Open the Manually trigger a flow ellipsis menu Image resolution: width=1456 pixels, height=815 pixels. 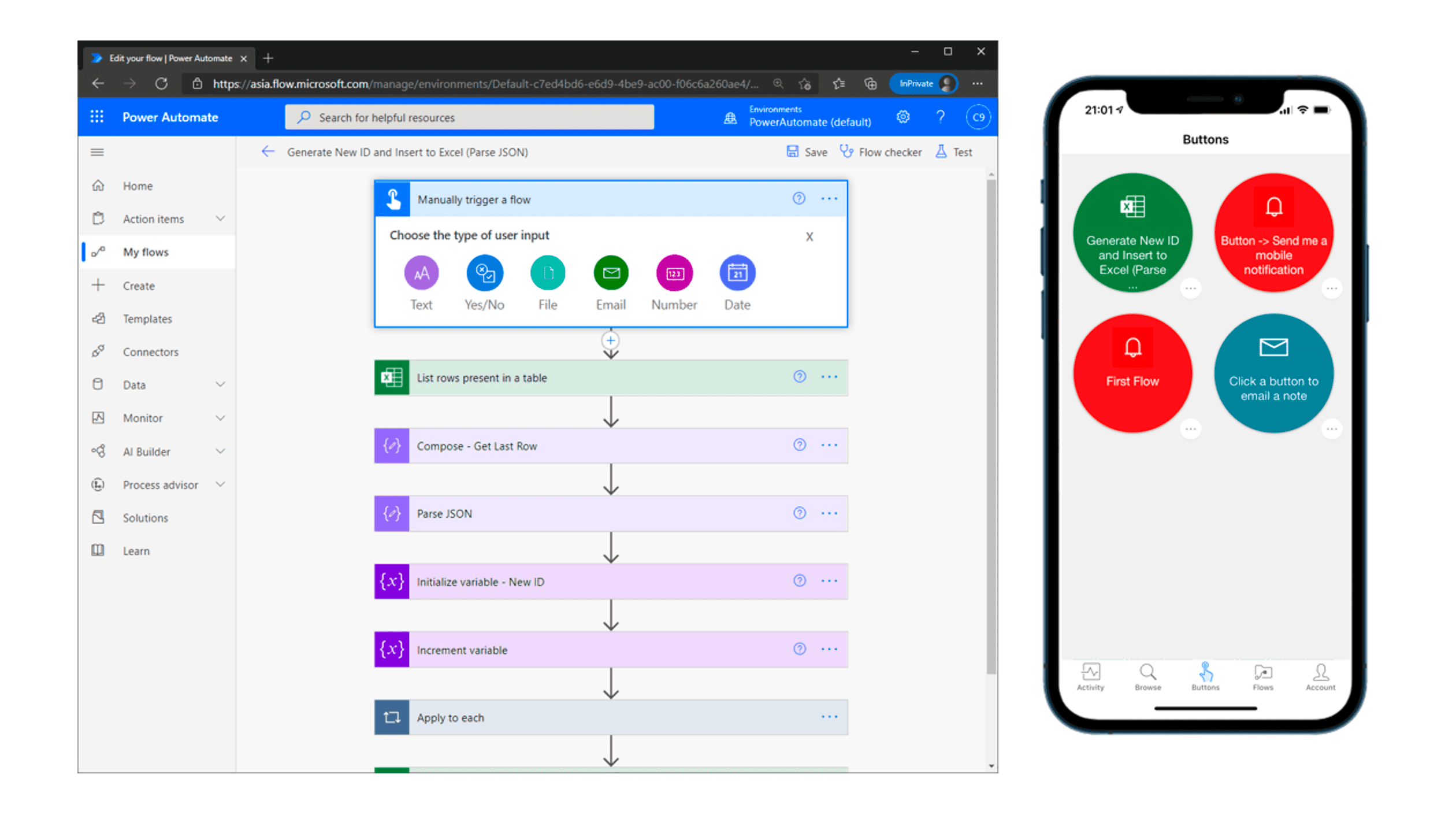click(829, 198)
